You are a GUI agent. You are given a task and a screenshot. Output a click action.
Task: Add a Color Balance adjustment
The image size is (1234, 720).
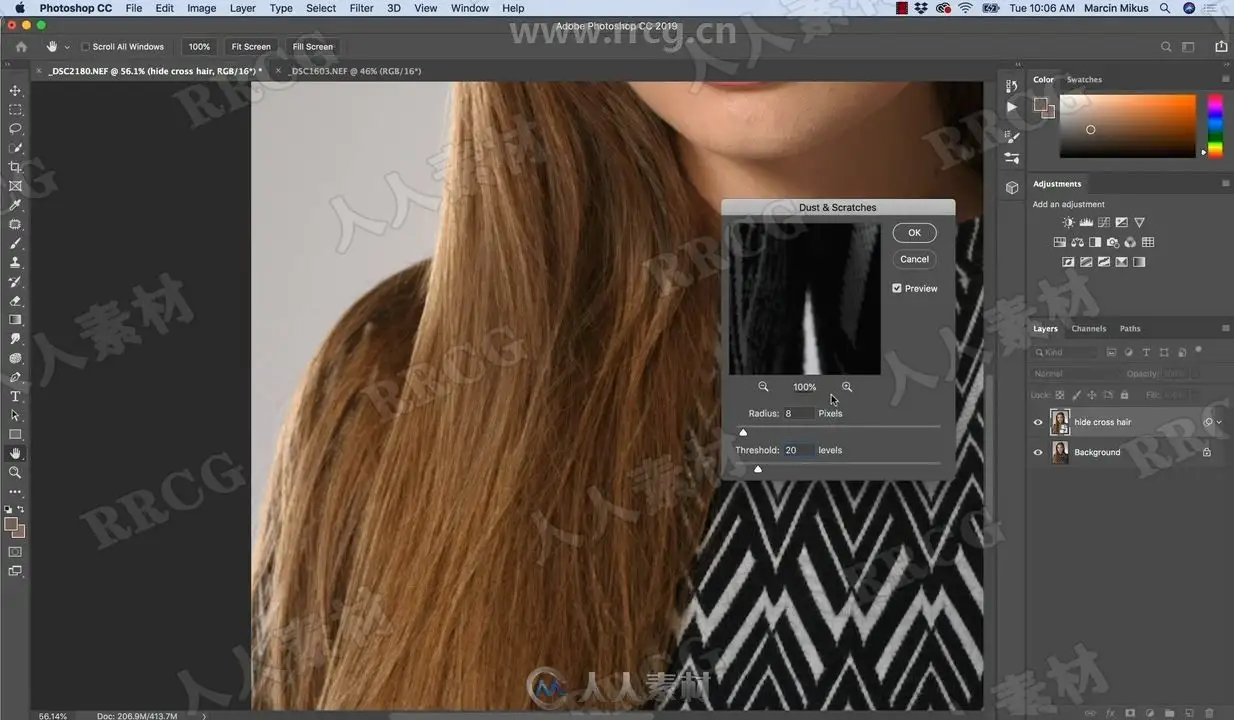pos(1077,242)
